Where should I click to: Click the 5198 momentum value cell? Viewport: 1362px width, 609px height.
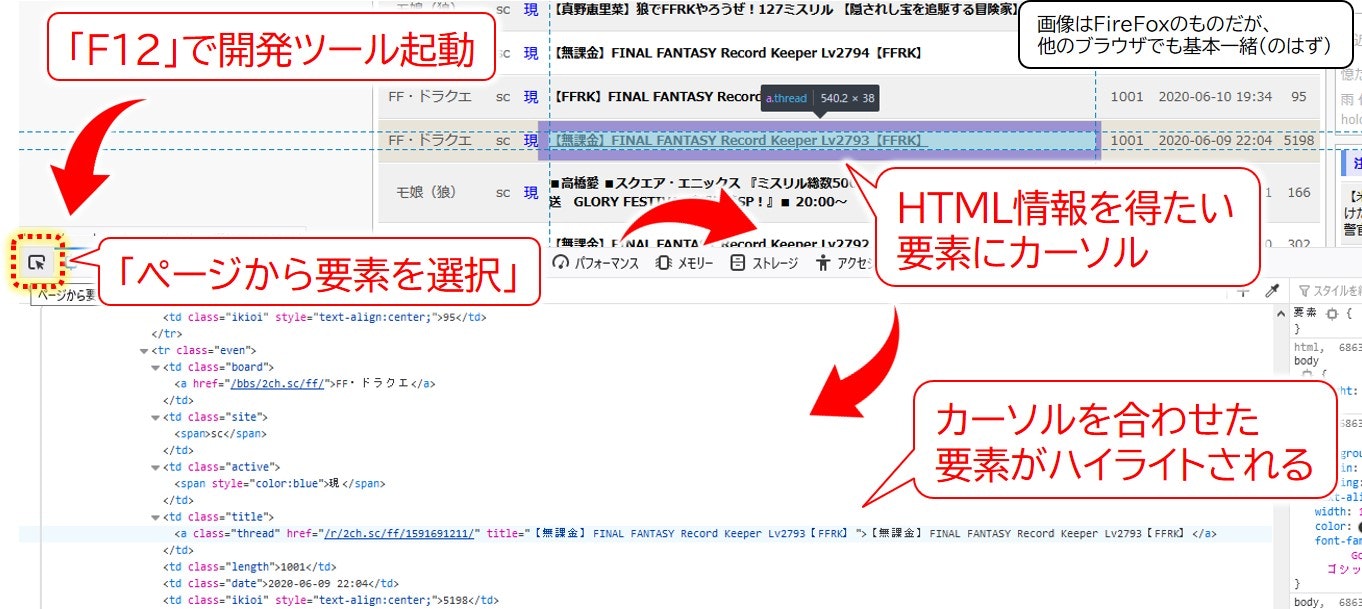tap(1298, 141)
